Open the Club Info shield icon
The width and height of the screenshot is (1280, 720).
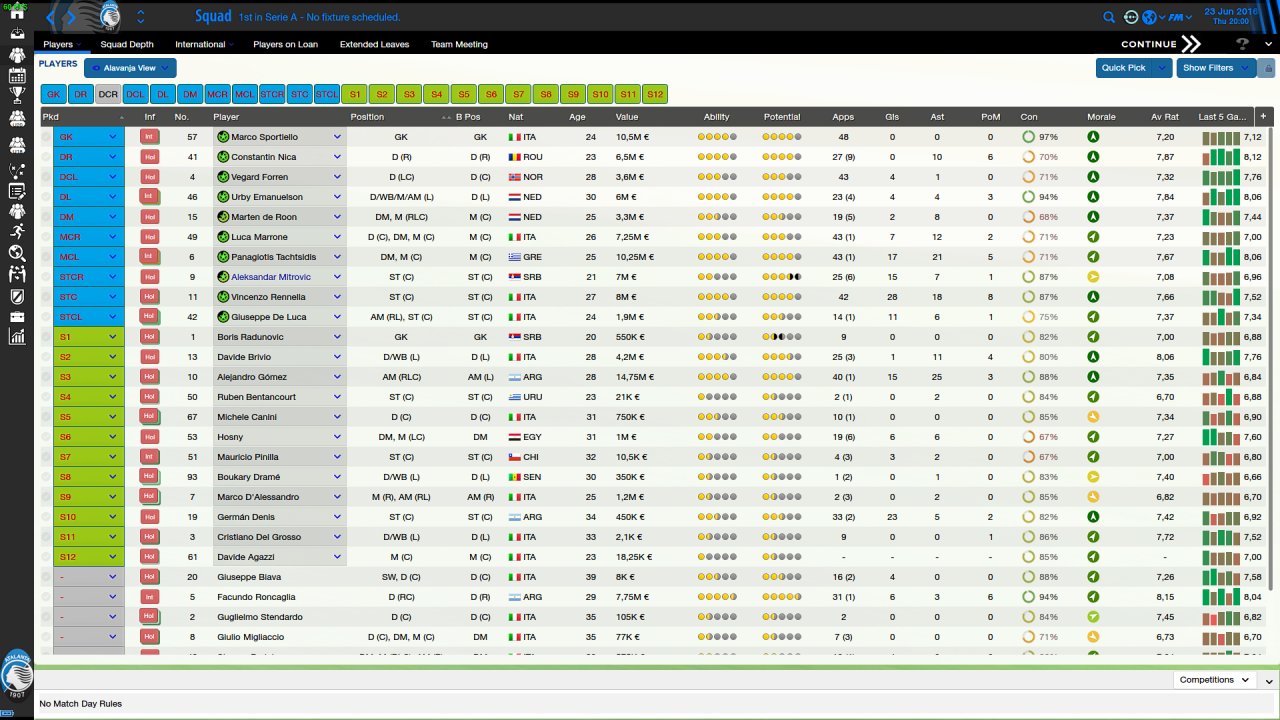tap(16, 296)
